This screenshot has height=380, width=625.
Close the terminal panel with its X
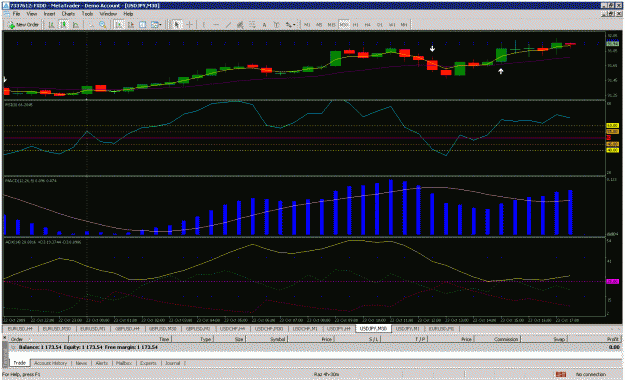pyautogui.click(x=5, y=337)
